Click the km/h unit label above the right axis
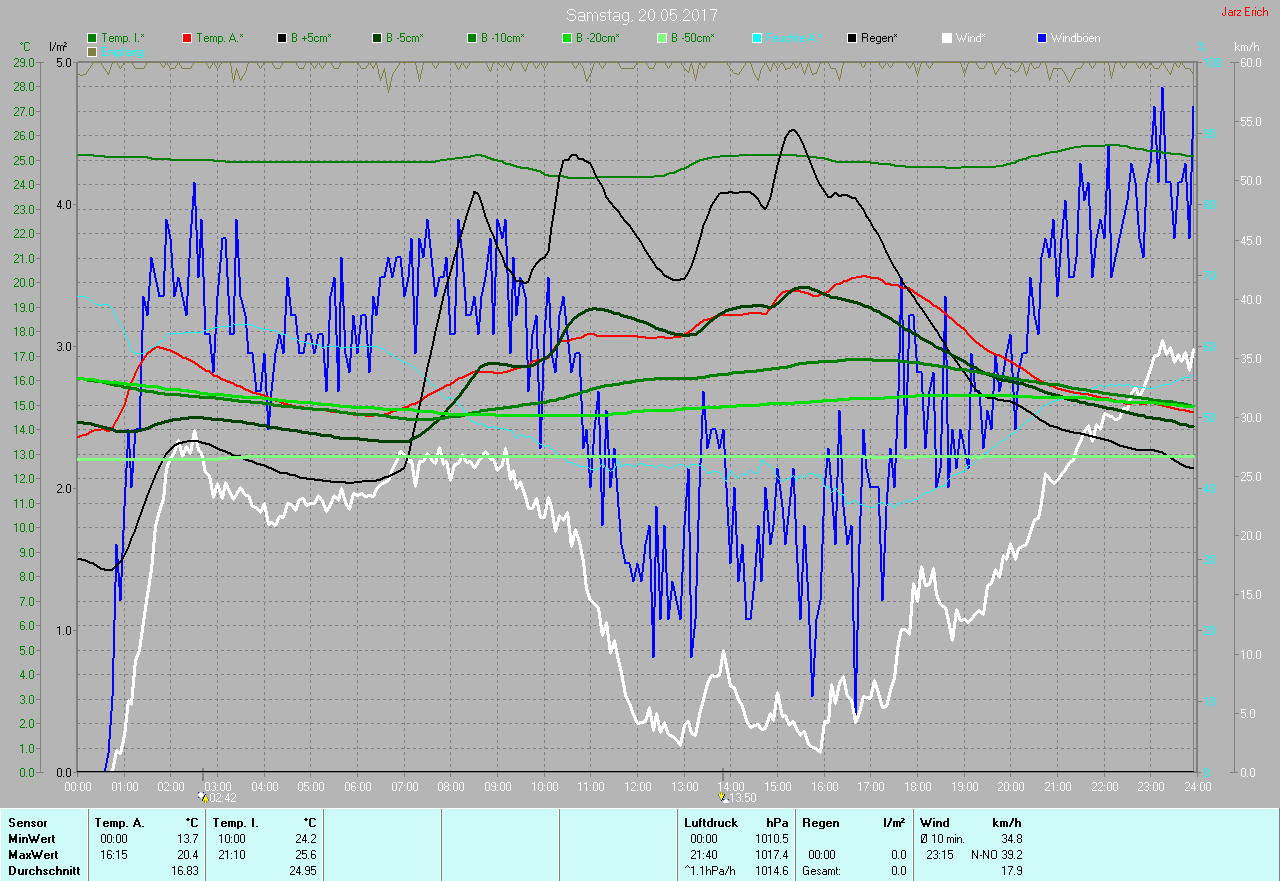 coord(1246,47)
